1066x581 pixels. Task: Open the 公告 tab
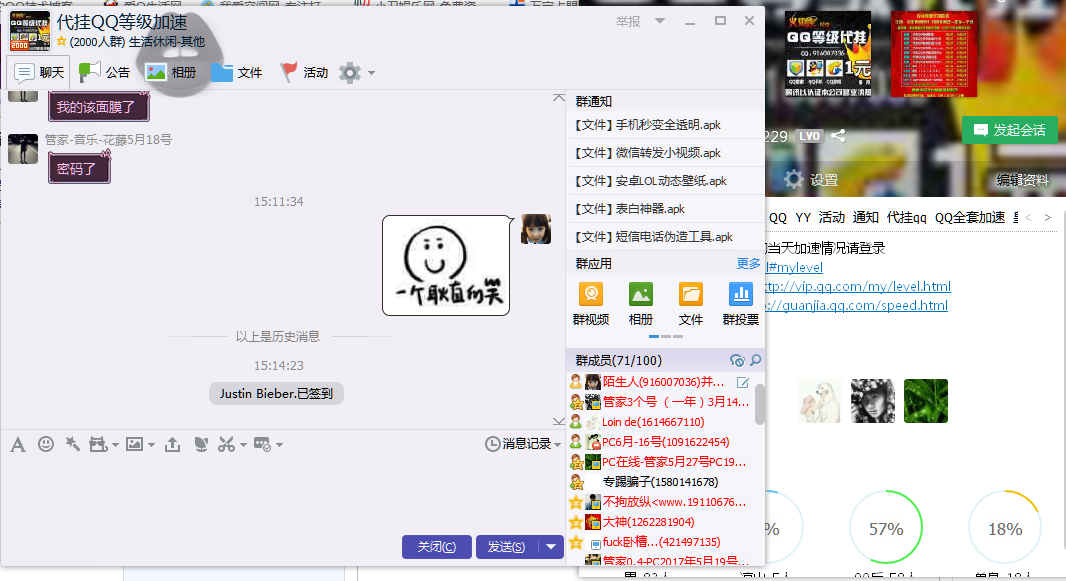[104, 72]
